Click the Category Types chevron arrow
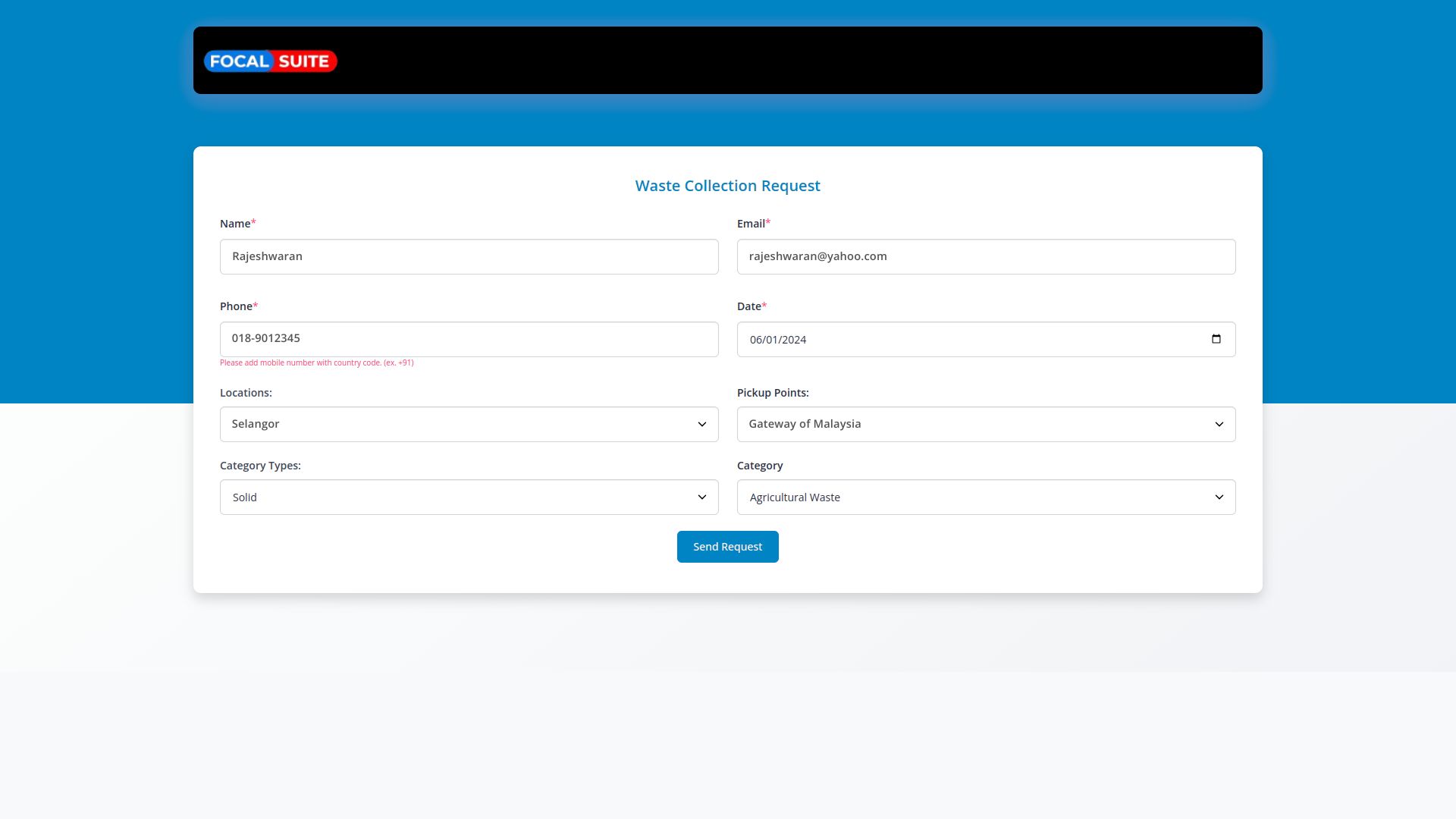This screenshot has width=1456, height=819. 701,497
